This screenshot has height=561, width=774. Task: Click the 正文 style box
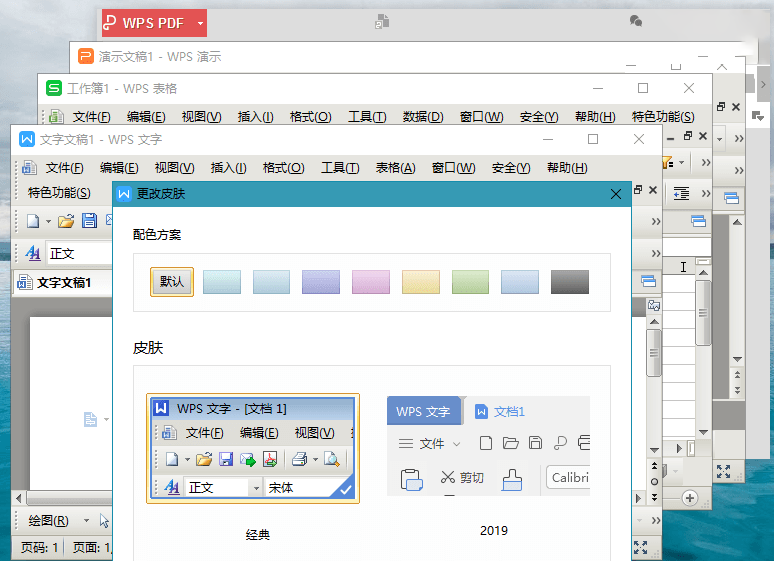click(79, 254)
